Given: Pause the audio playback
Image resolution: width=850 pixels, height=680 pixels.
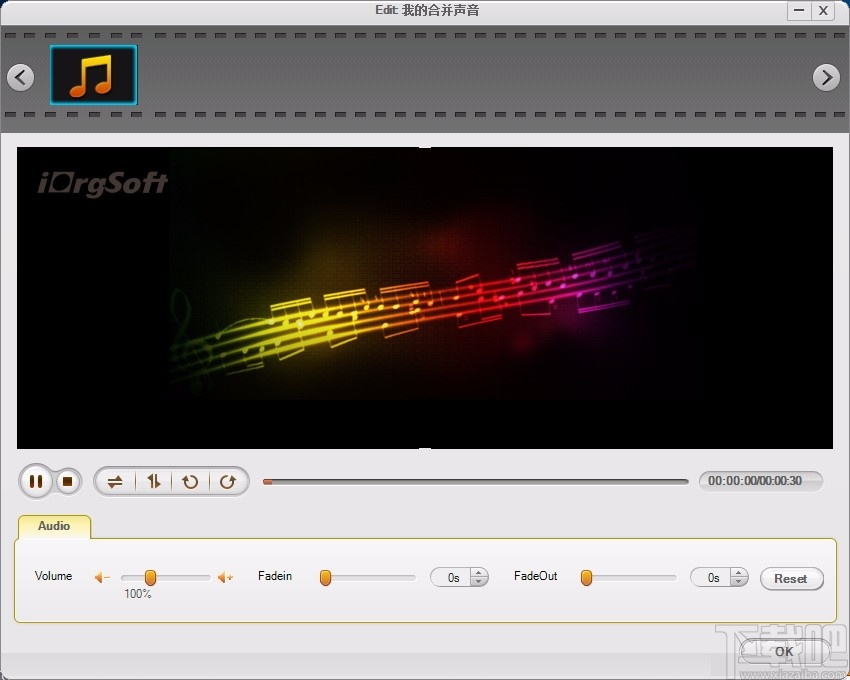Looking at the screenshot, I should pos(36,481).
